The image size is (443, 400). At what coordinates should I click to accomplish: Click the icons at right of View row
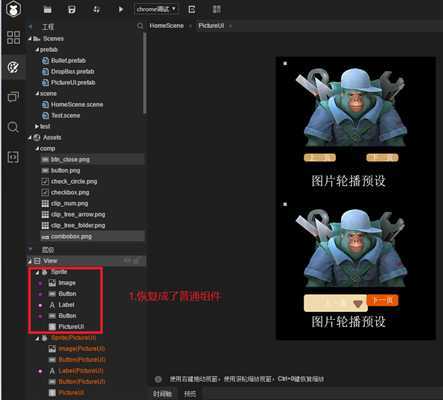(131, 261)
